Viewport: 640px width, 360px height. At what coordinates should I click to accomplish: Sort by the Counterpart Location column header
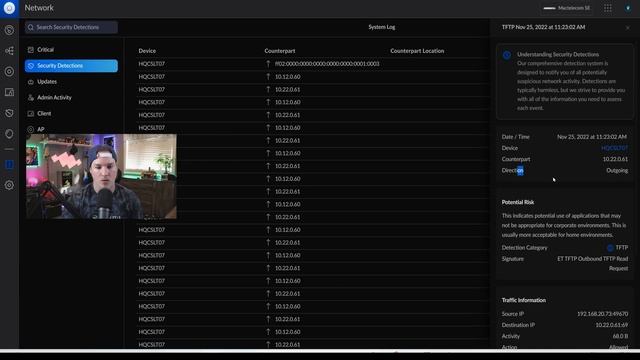click(x=417, y=51)
